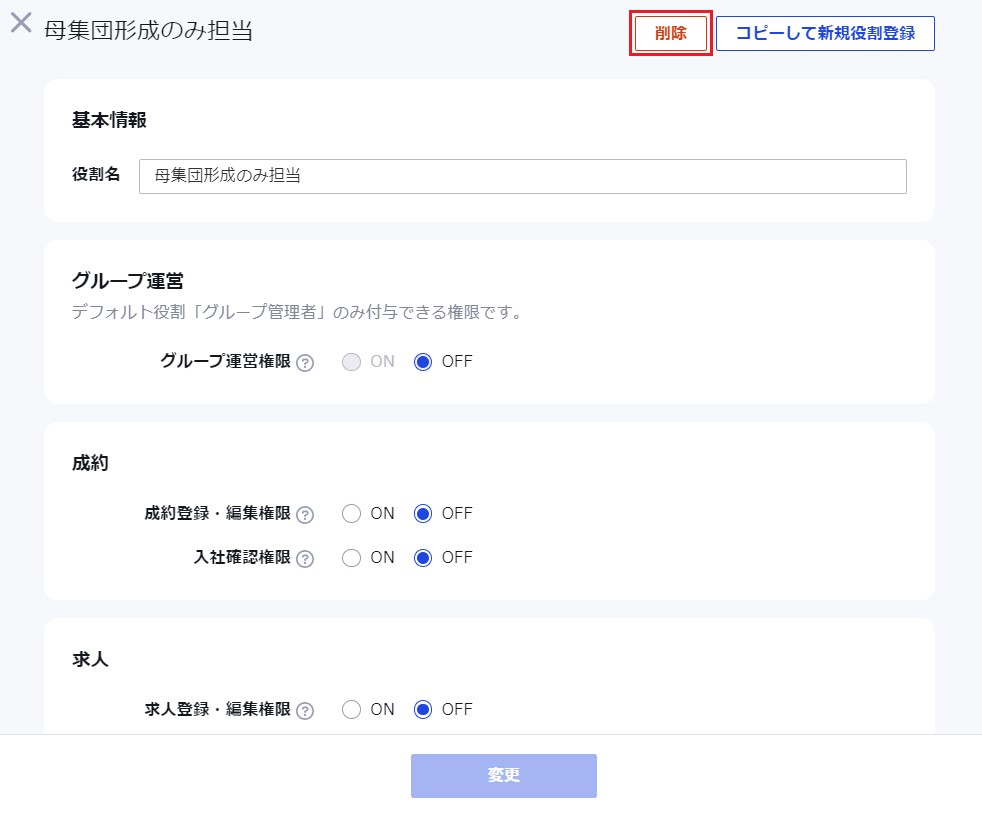This screenshot has height=814, width=982.
Task: Select OFF for 成約登録・編集権限
Action: [423, 513]
